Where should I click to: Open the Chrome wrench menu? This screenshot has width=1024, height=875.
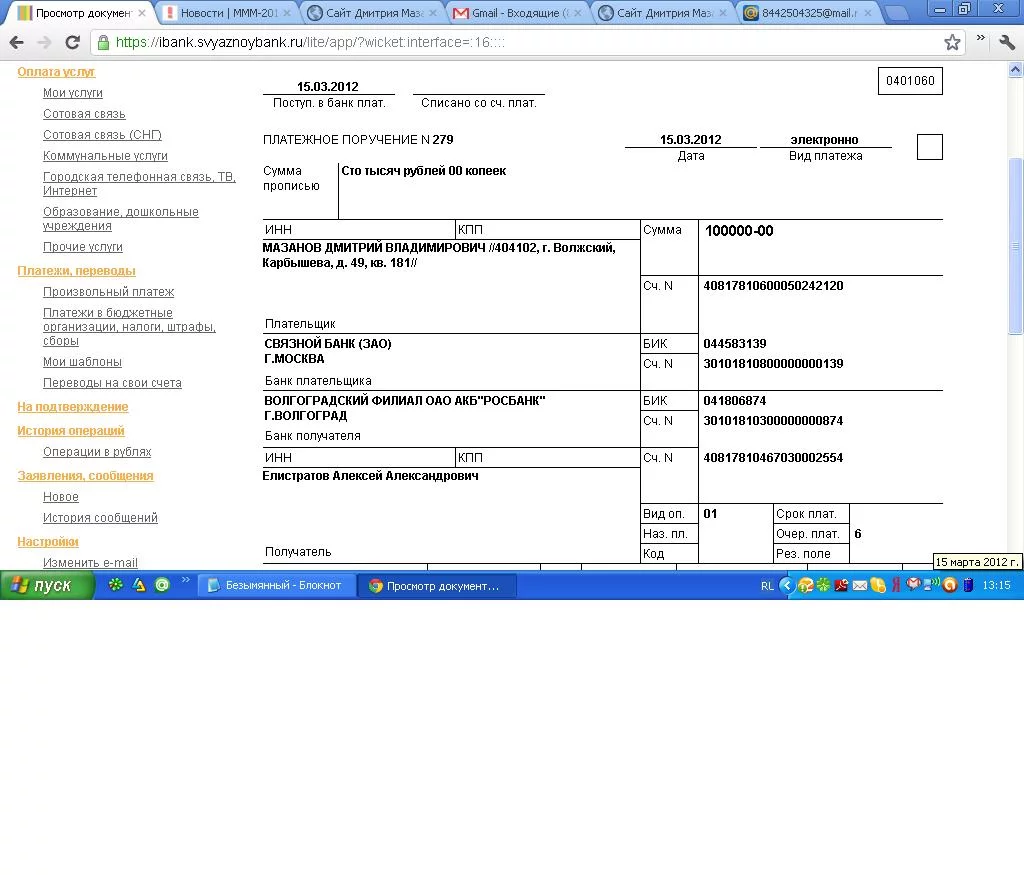point(1007,42)
